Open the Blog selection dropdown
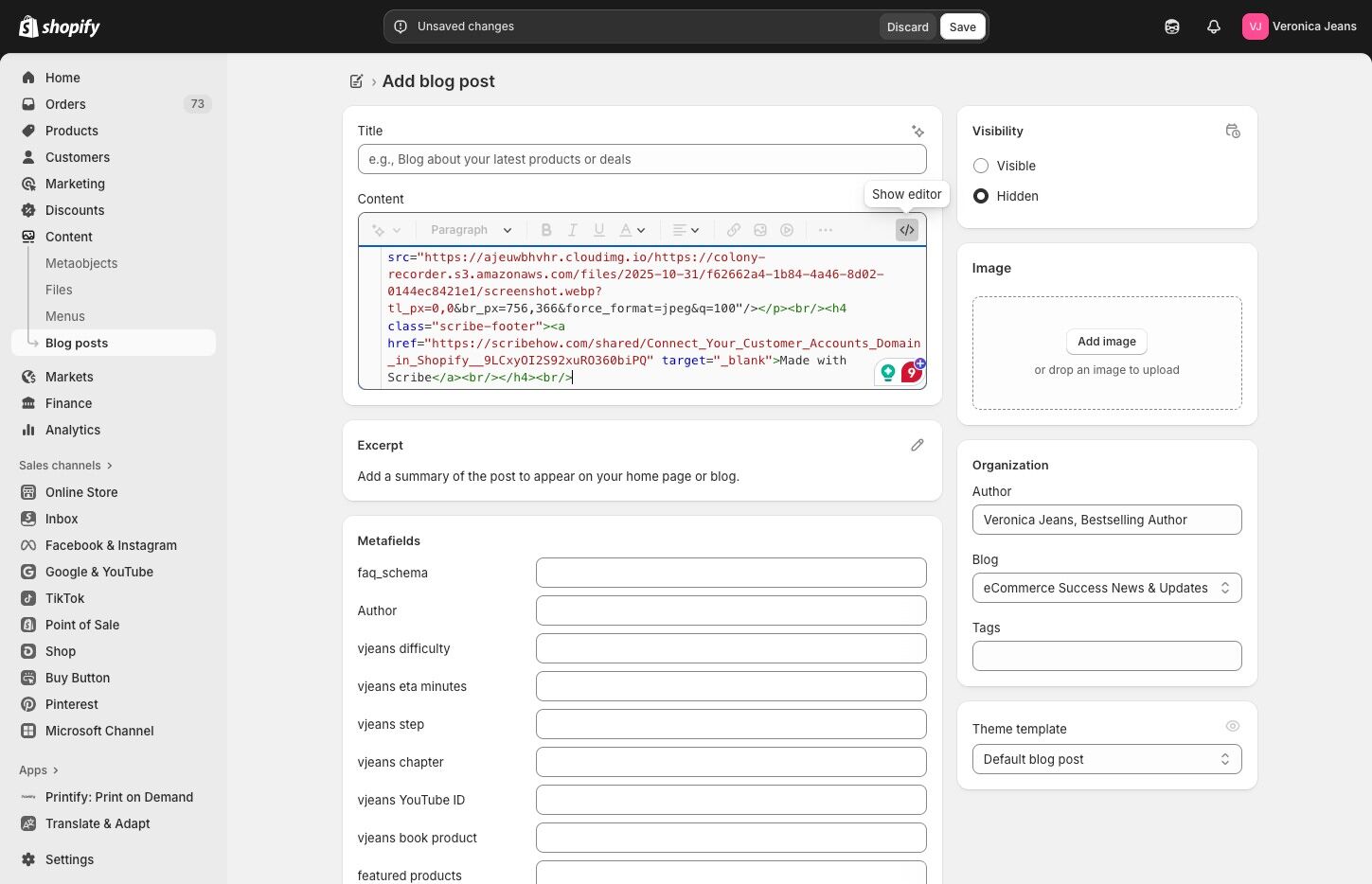Screen dimensions: 1372x884 coord(1106,588)
